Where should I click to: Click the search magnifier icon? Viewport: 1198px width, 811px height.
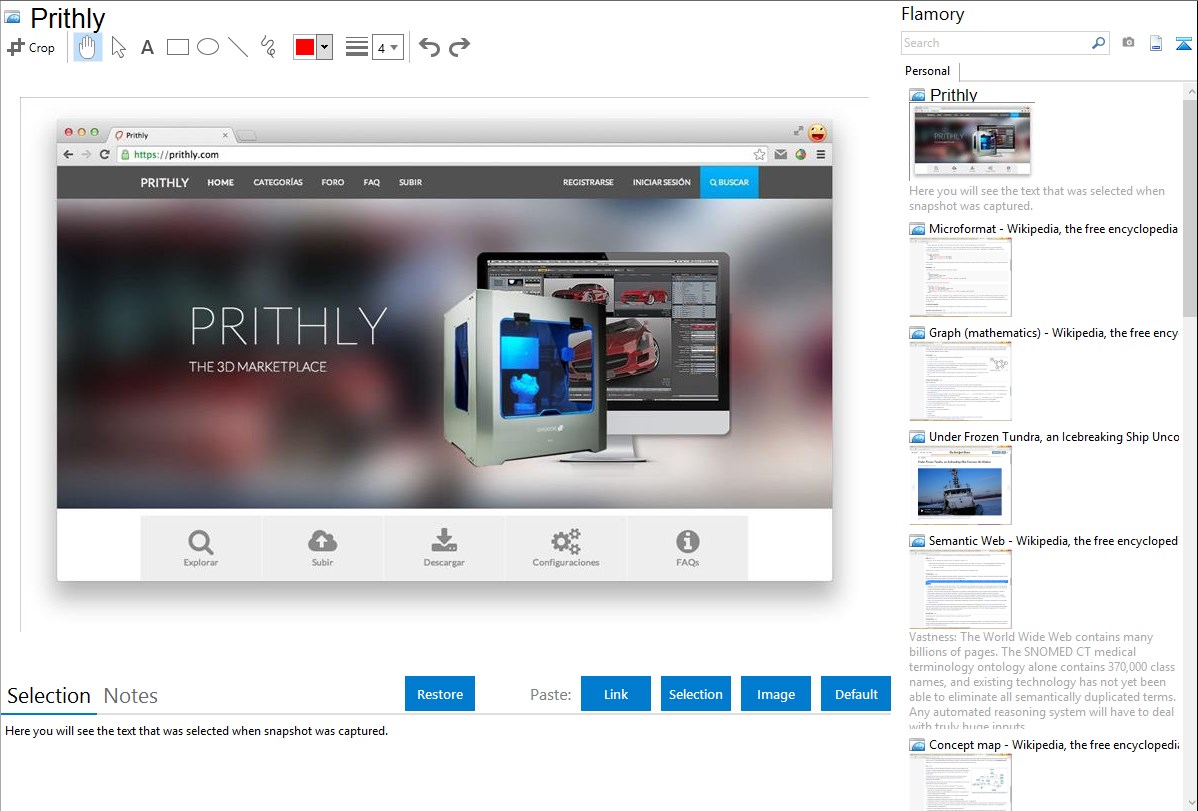1099,43
